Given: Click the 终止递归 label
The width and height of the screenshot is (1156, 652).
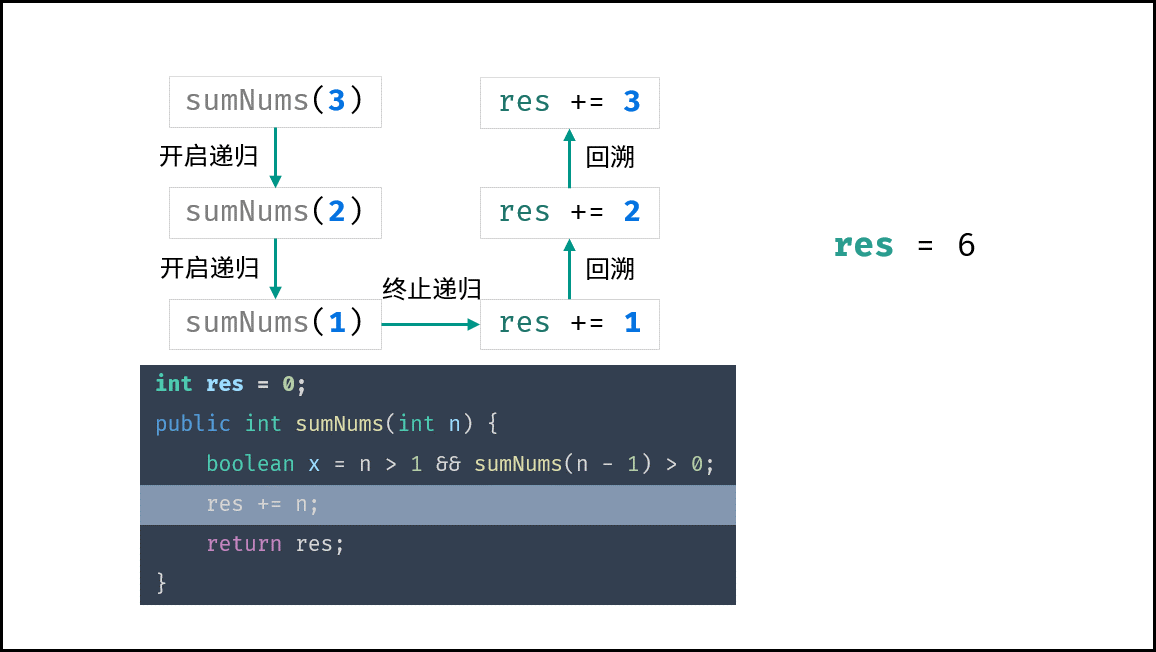Looking at the screenshot, I should [x=432, y=288].
